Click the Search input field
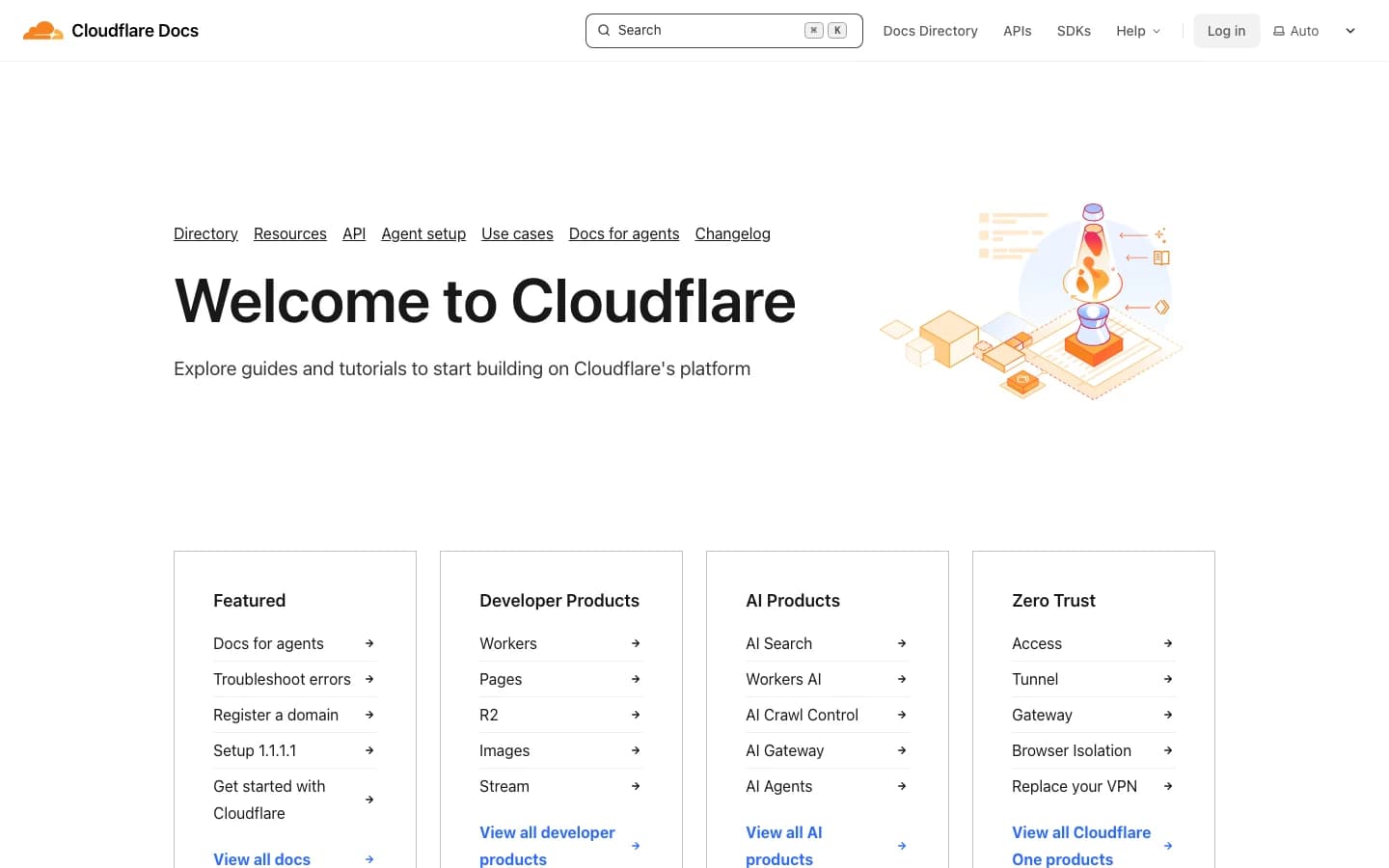This screenshot has height=868, width=1389. [x=723, y=31]
